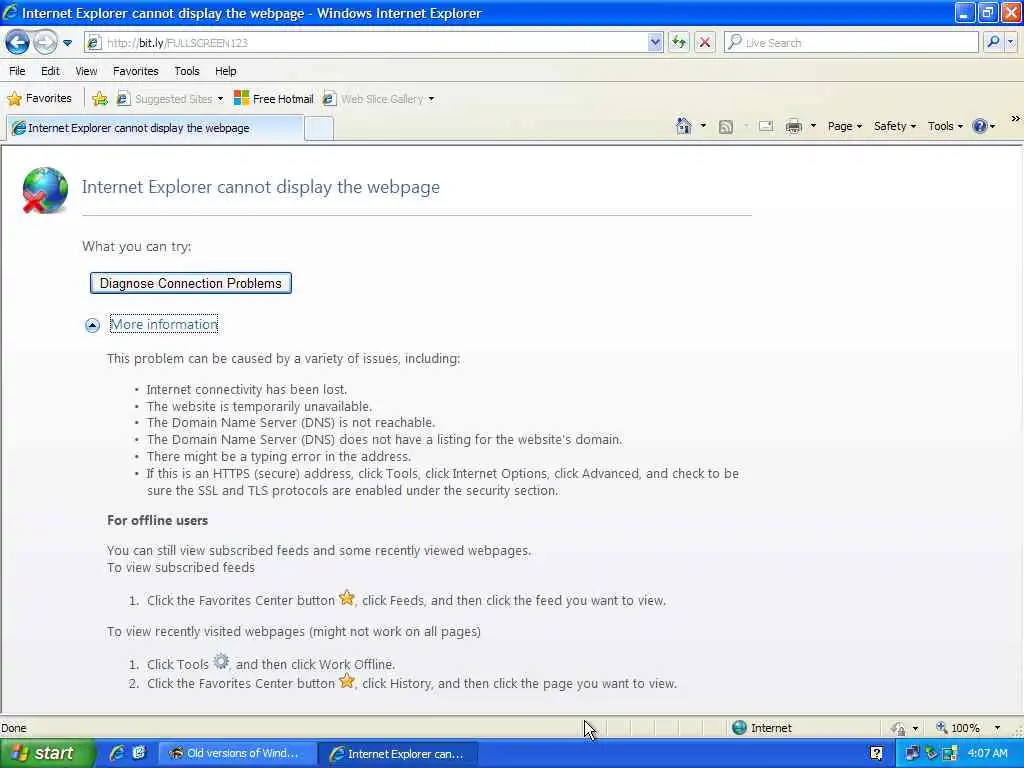Open the View menu
This screenshot has width=1024, height=768.
pos(86,71)
